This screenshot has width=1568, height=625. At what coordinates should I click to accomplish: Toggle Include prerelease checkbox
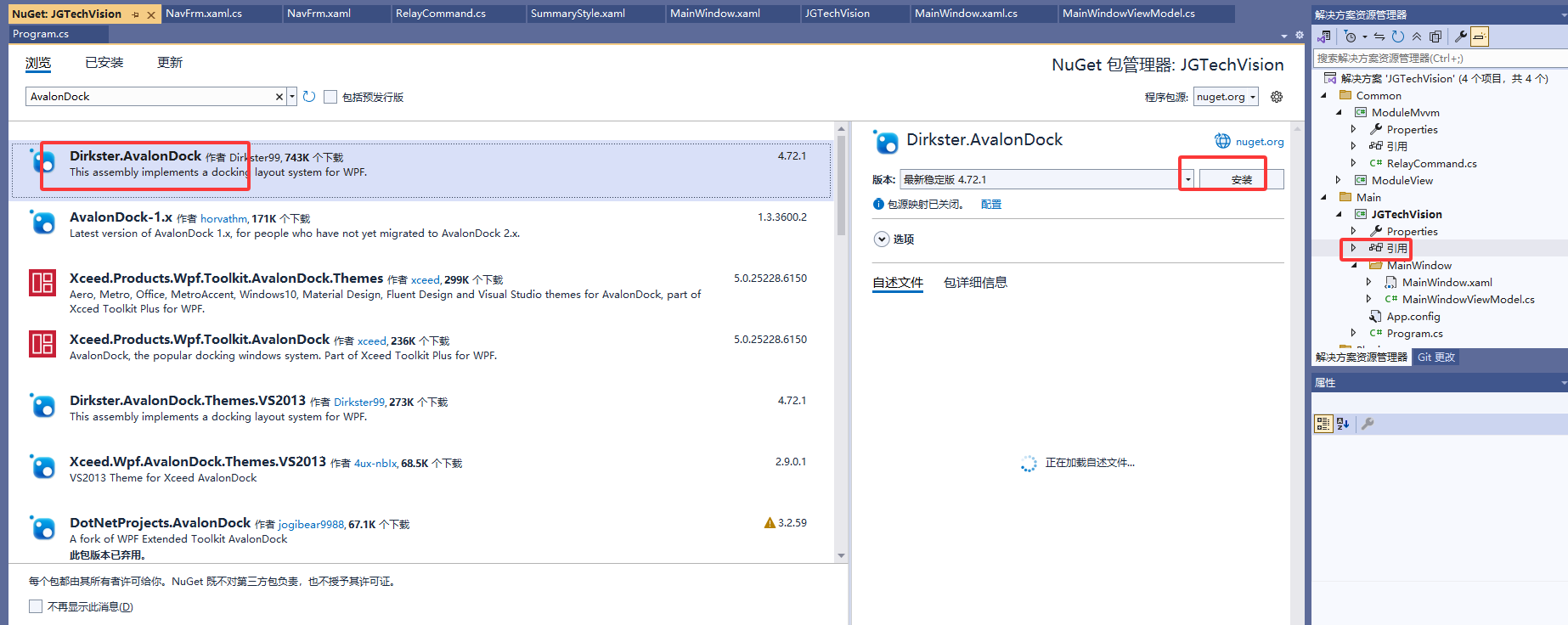(330, 97)
